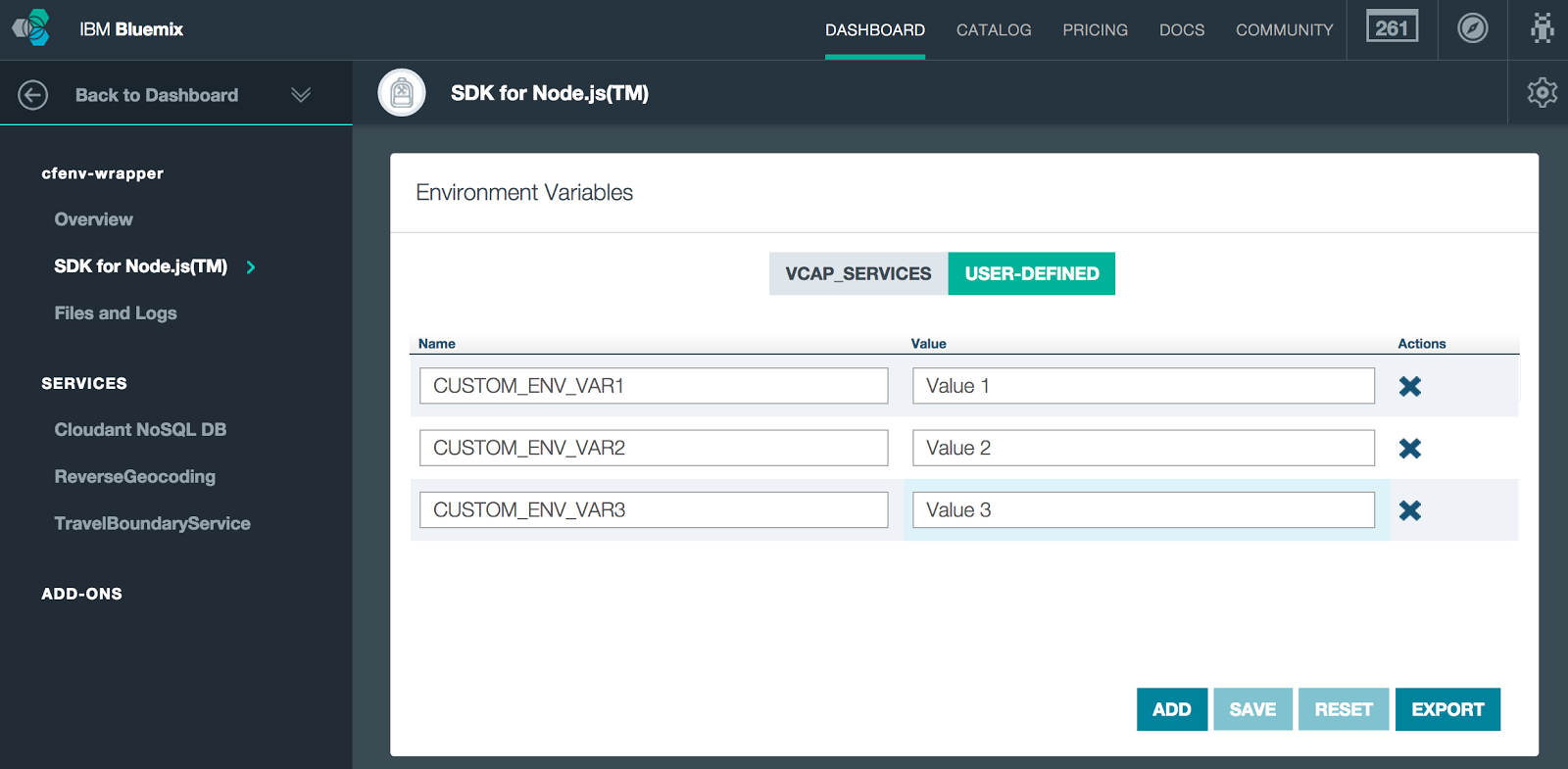Image resolution: width=1568 pixels, height=769 pixels.
Task: Click the Value 1 input field
Action: click(1144, 386)
